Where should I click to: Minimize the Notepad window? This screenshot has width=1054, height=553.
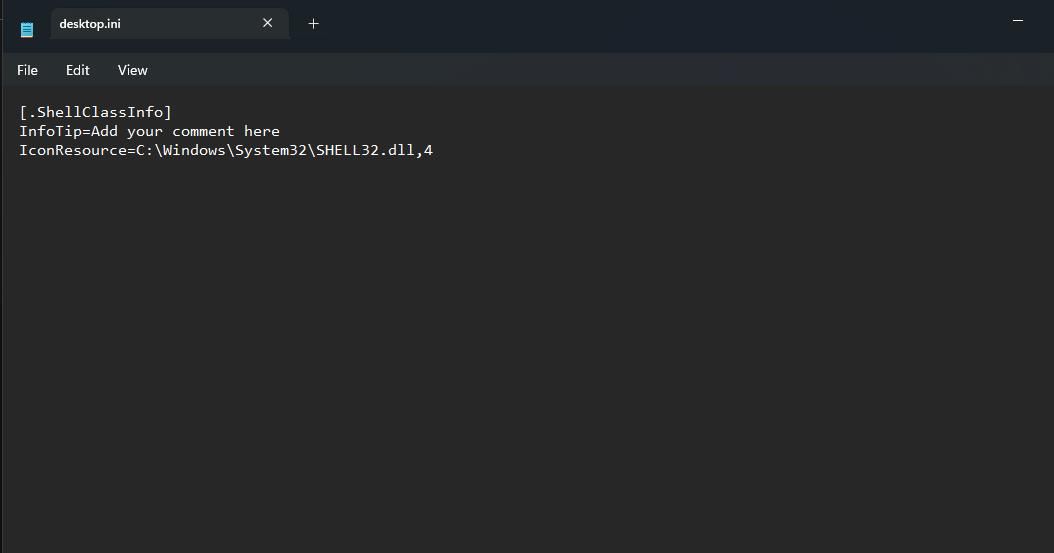(1018, 21)
